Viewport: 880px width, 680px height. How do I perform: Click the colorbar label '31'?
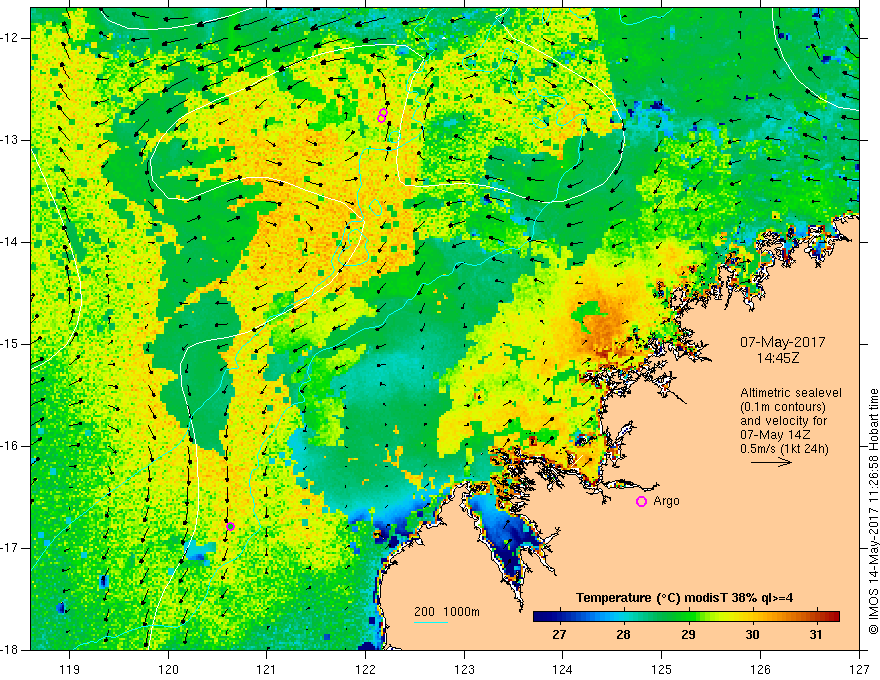point(816,635)
